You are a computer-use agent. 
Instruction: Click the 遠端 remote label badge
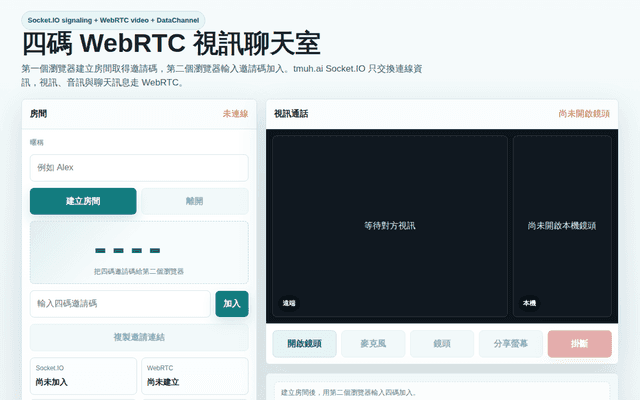[289, 303]
